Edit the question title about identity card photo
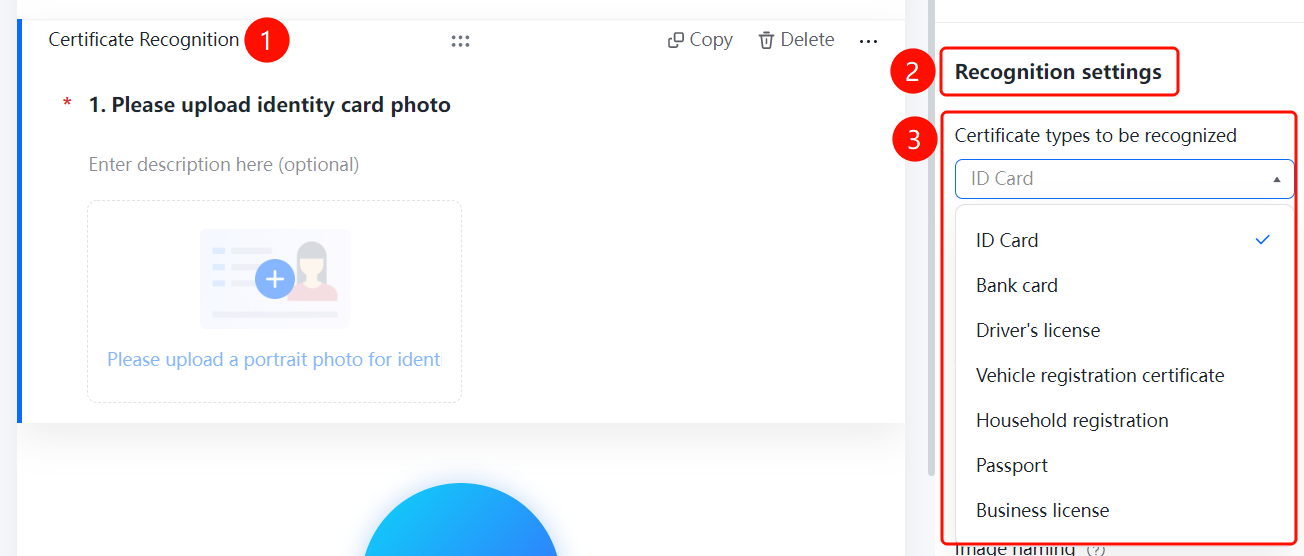 [x=270, y=105]
